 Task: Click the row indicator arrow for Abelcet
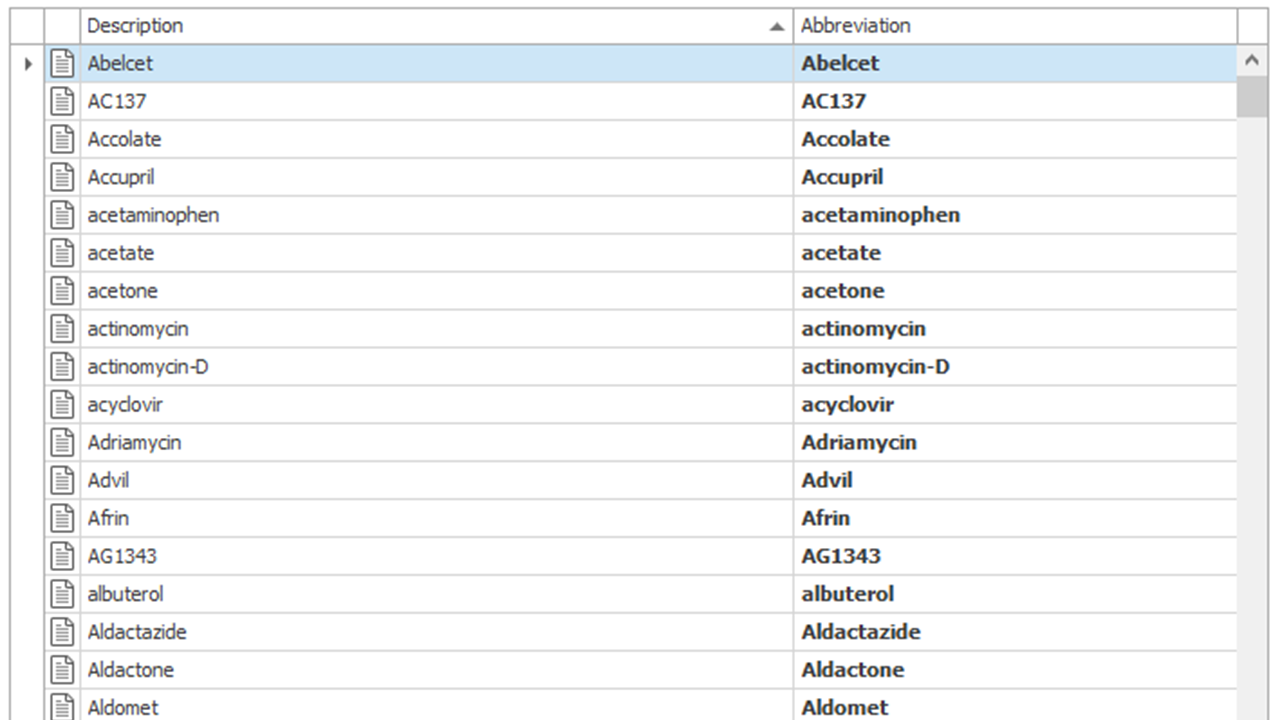(28, 64)
